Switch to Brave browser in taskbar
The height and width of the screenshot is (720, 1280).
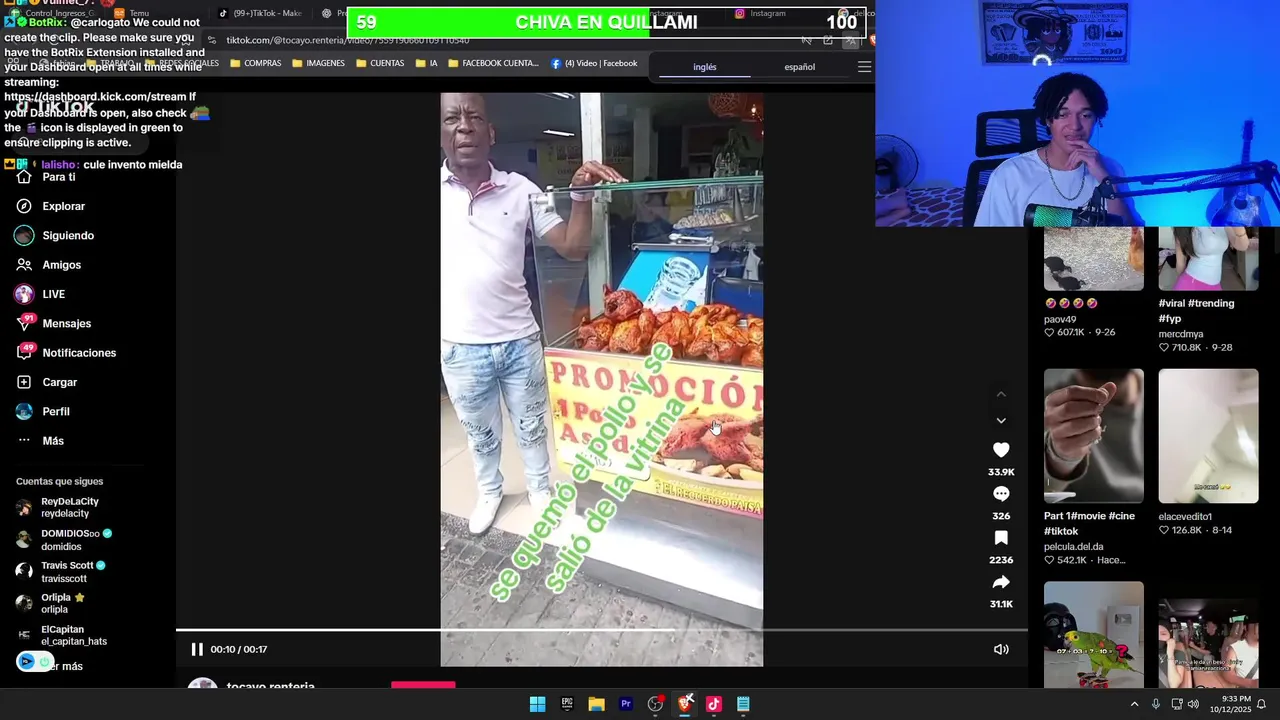tap(685, 704)
